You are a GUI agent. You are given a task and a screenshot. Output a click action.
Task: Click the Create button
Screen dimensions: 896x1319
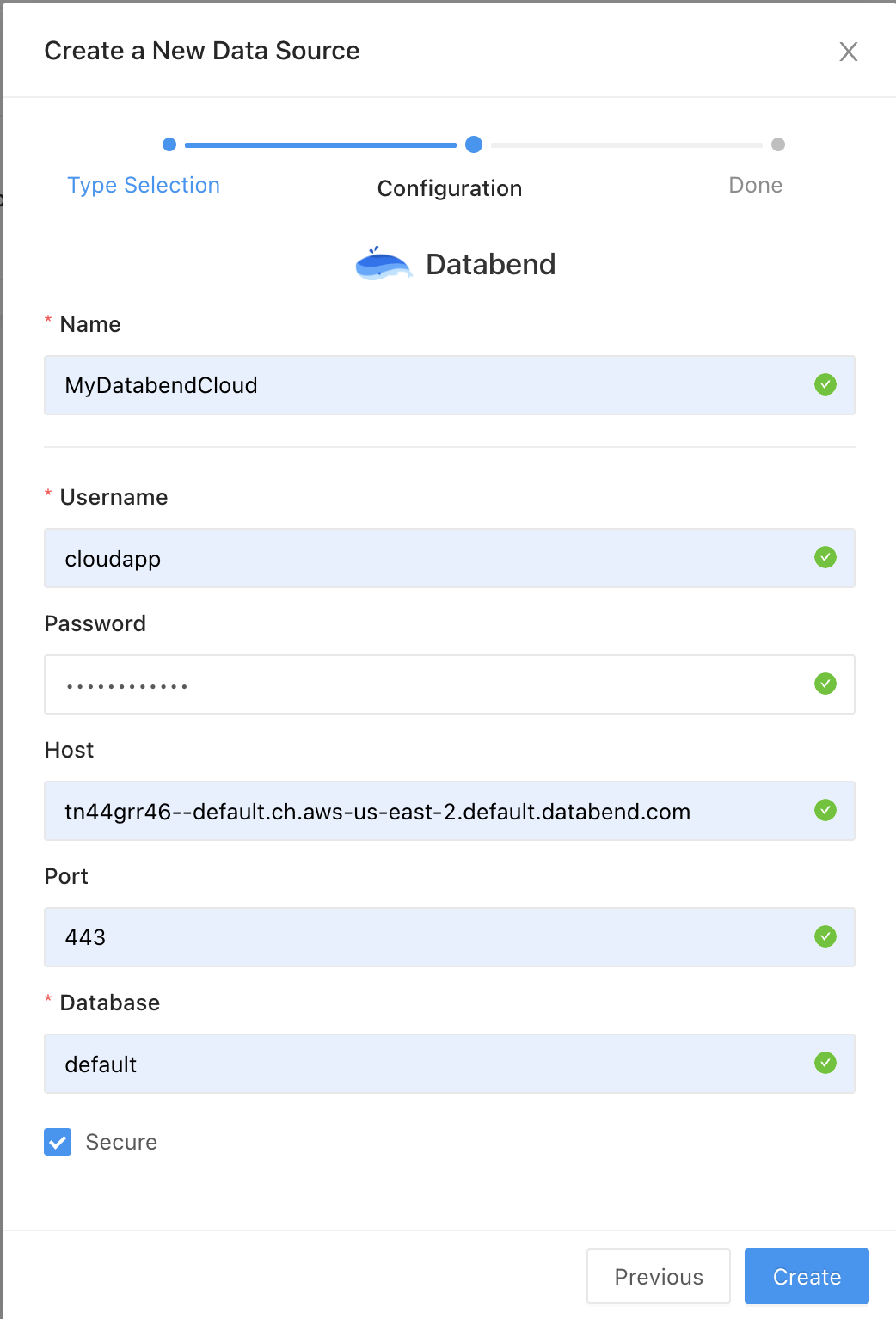coord(807,1276)
